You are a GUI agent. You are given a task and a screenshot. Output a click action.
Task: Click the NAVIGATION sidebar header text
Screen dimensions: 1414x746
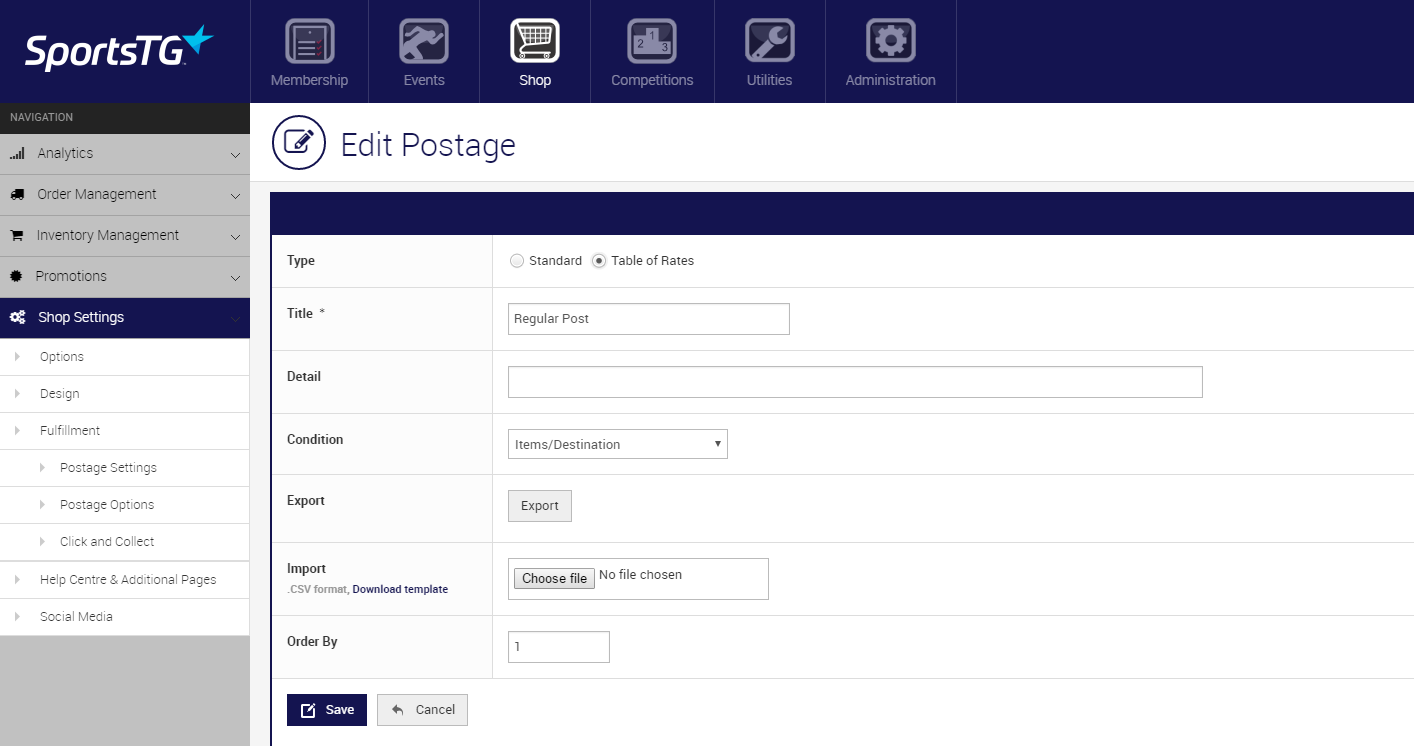tap(42, 118)
